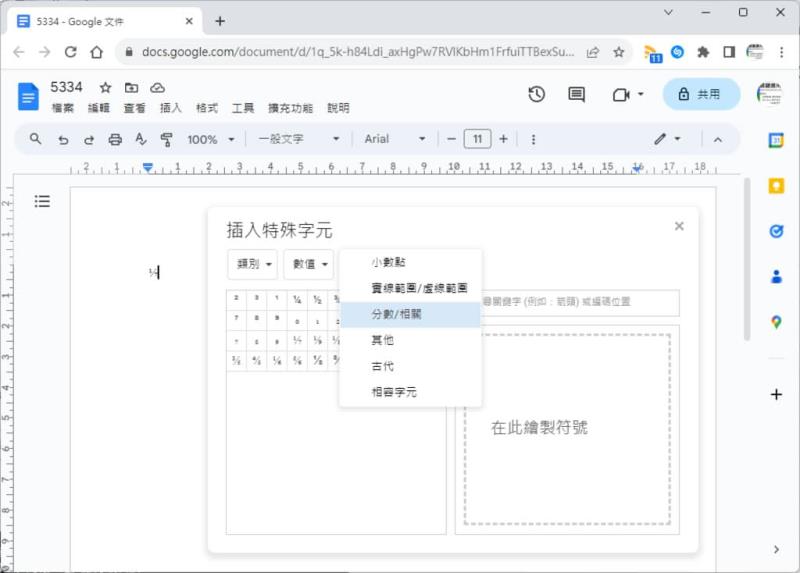Viewport: 800px width, 573px height.
Task: Open Google Keep in side panel
Action: point(776,186)
